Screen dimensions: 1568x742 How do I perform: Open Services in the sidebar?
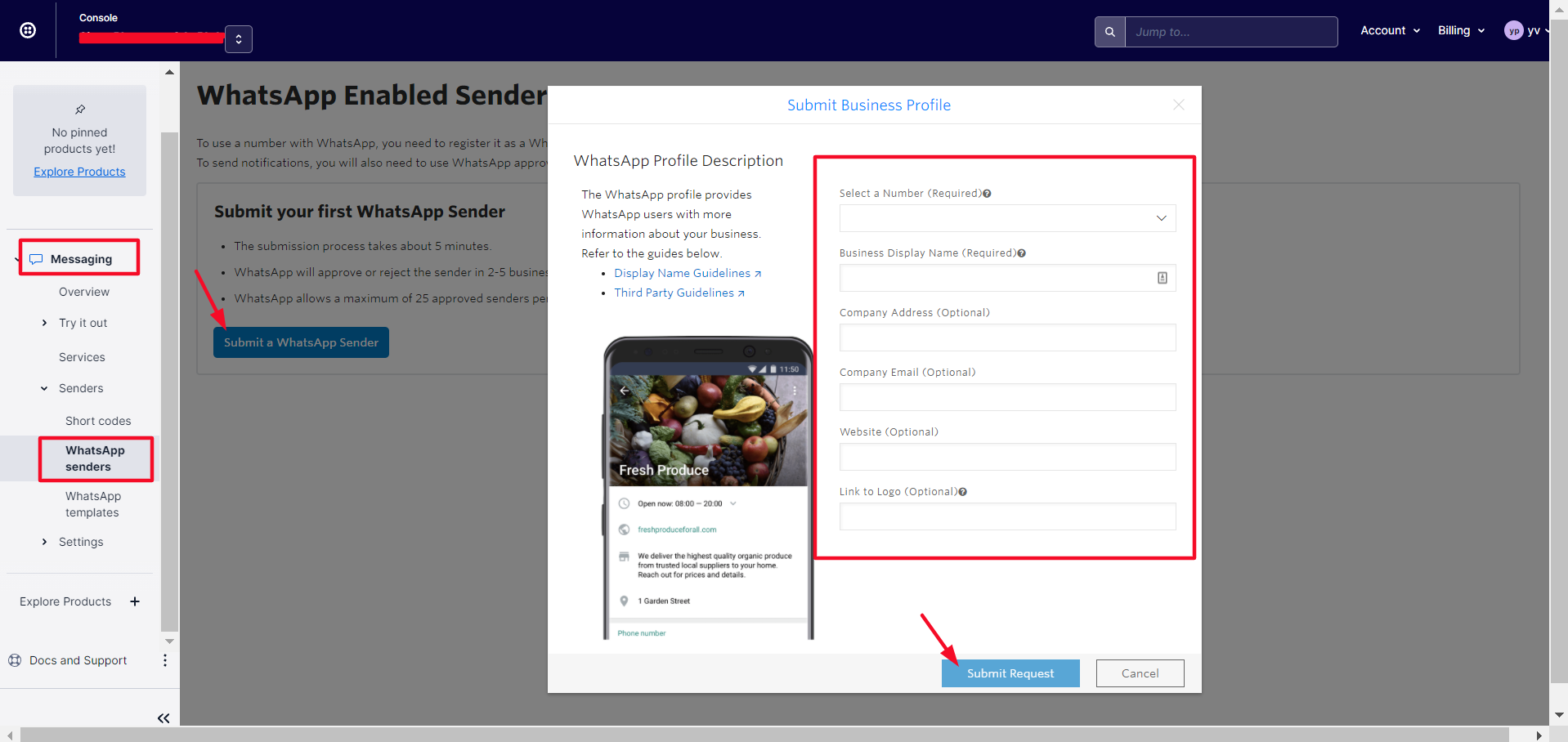(x=82, y=357)
